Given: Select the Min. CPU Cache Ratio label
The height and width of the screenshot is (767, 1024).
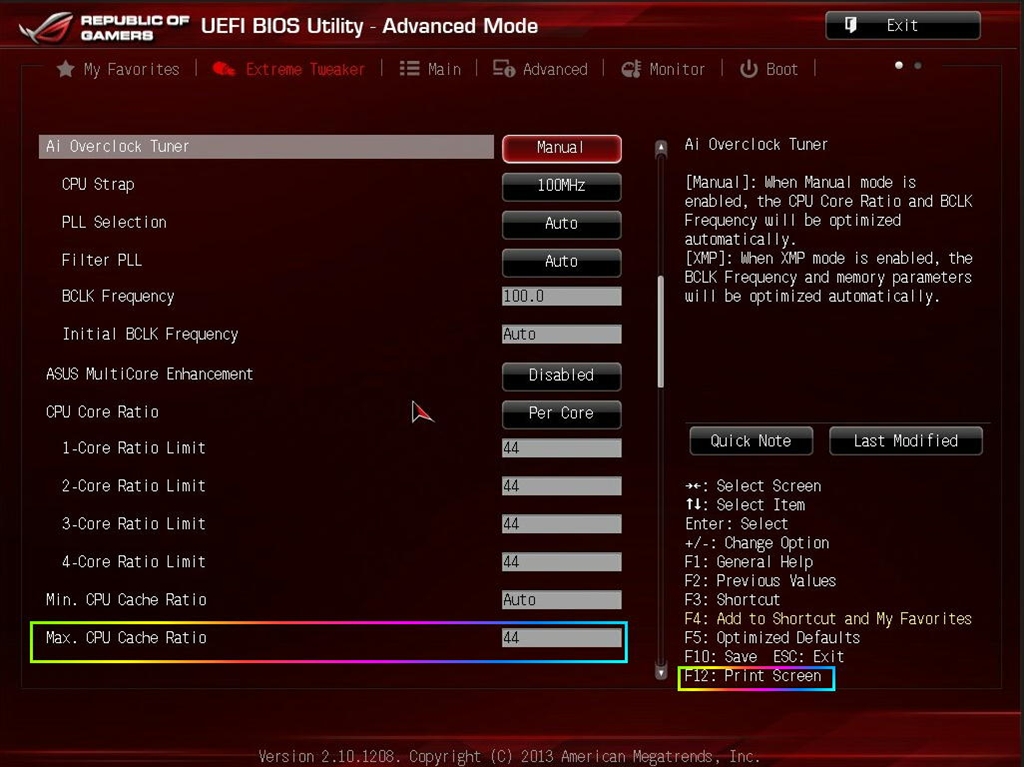Looking at the screenshot, I should tap(127, 600).
